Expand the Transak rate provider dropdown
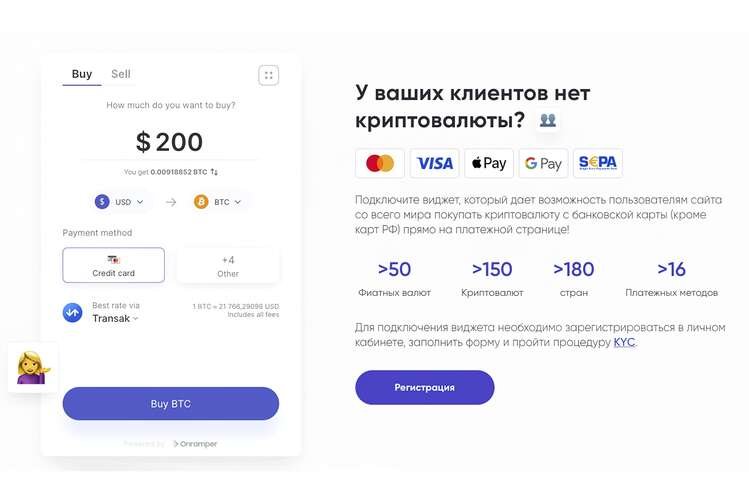 click(116, 319)
